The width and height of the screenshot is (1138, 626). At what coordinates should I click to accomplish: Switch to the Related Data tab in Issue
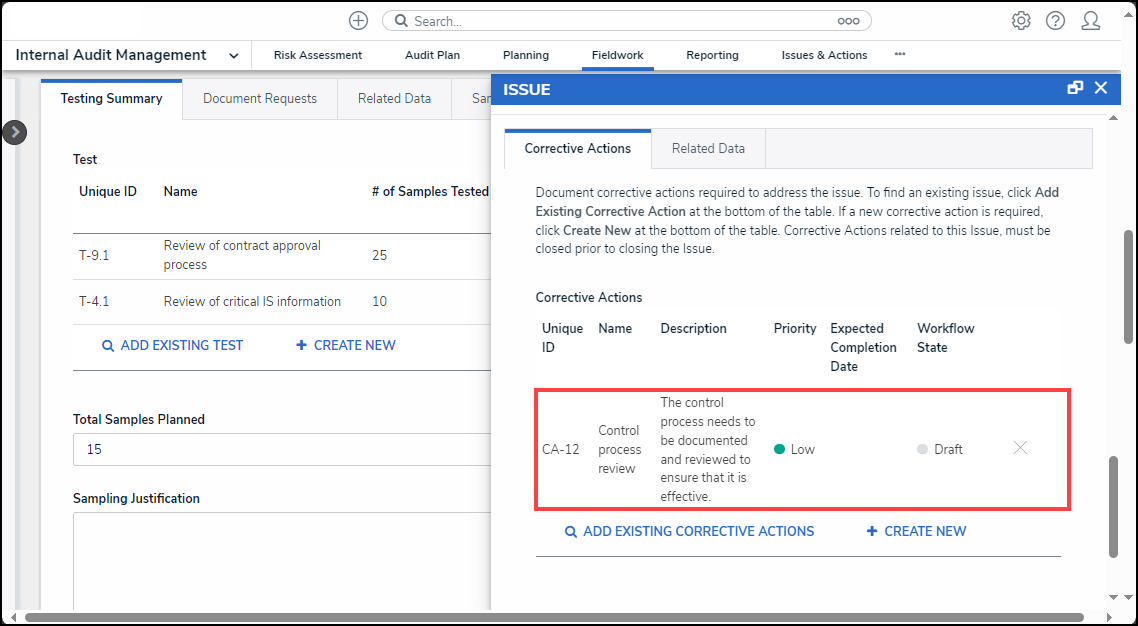pyautogui.click(x=708, y=148)
